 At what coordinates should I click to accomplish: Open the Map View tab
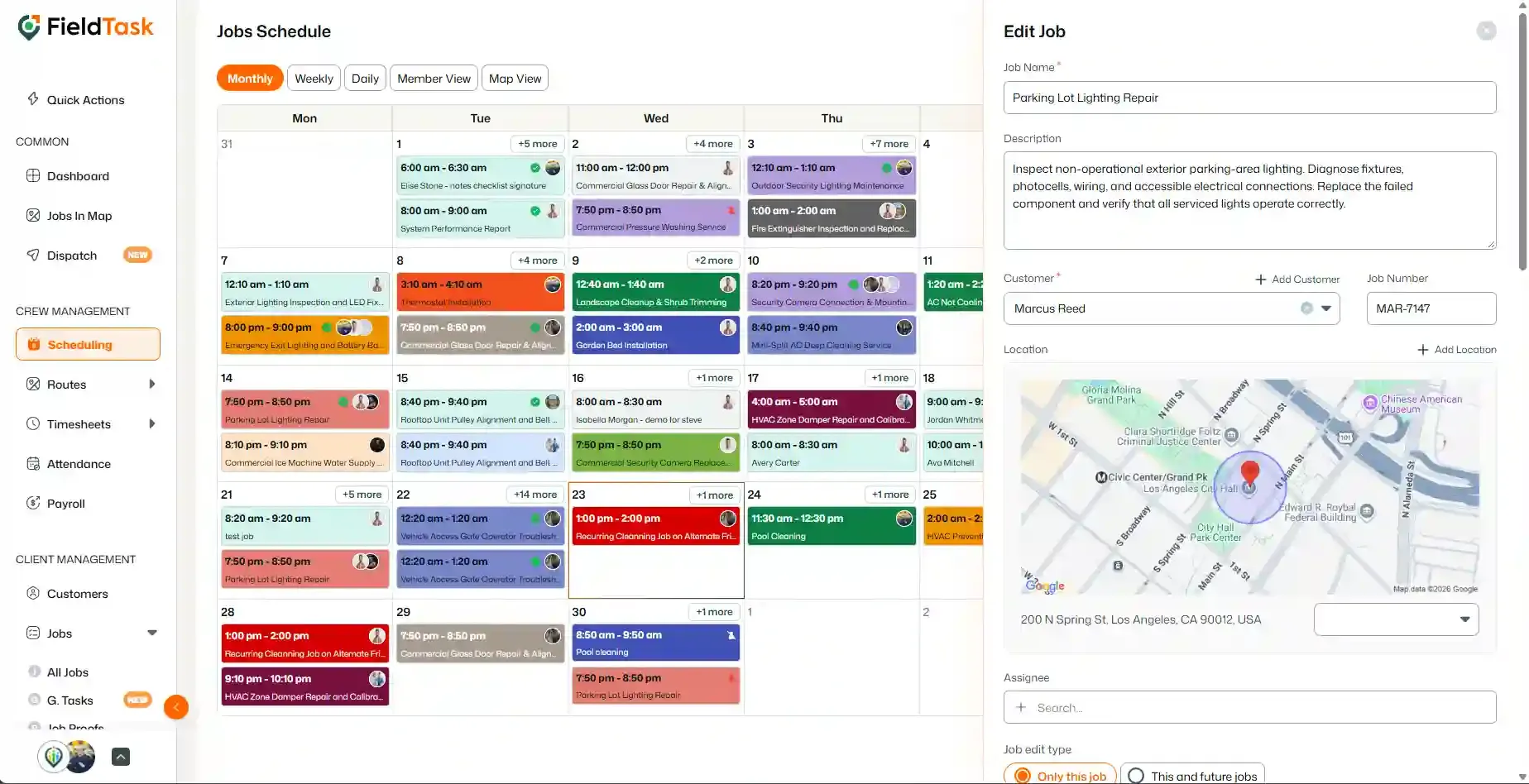point(515,79)
